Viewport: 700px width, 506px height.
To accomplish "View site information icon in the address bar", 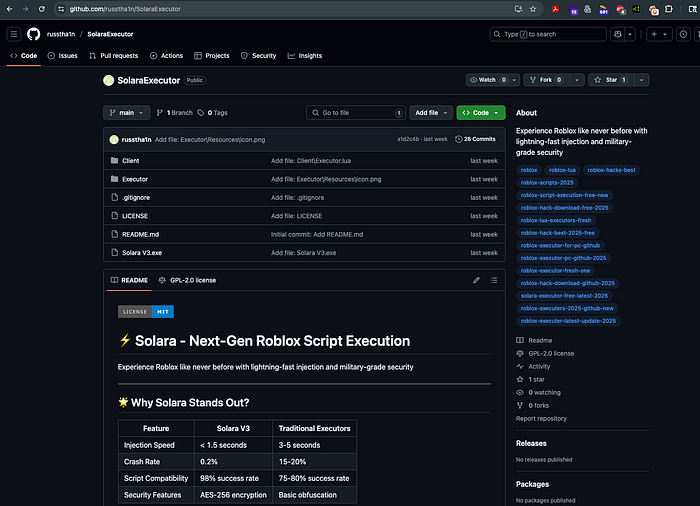I will 61,9.
